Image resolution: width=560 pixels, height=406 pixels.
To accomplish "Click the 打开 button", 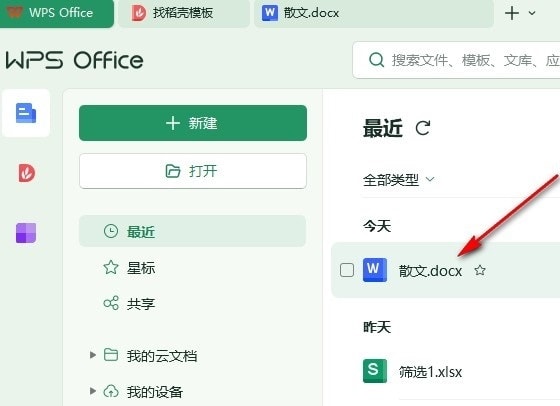I will (193, 171).
